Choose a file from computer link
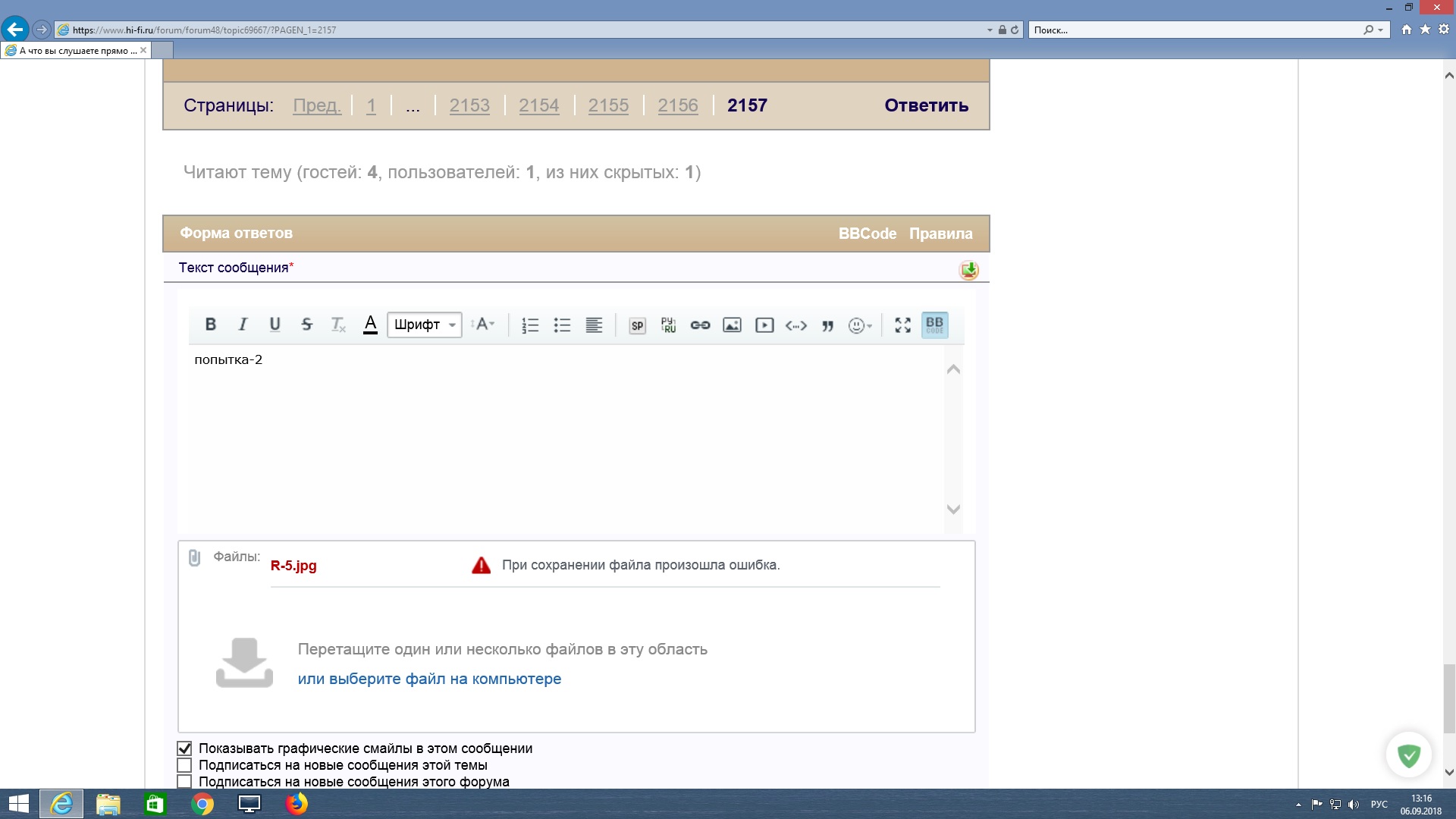Image resolution: width=1456 pixels, height=819 pixels. tap(429, 679)
